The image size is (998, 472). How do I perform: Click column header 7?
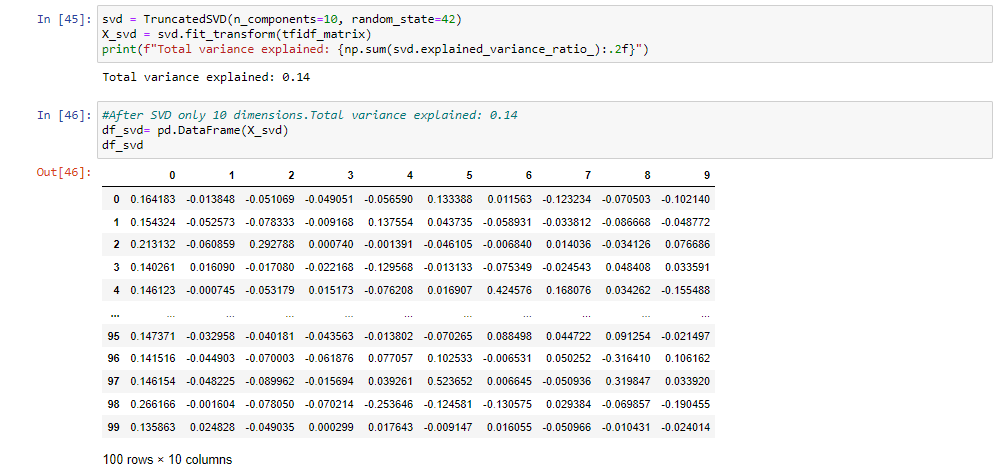point(588,175)
